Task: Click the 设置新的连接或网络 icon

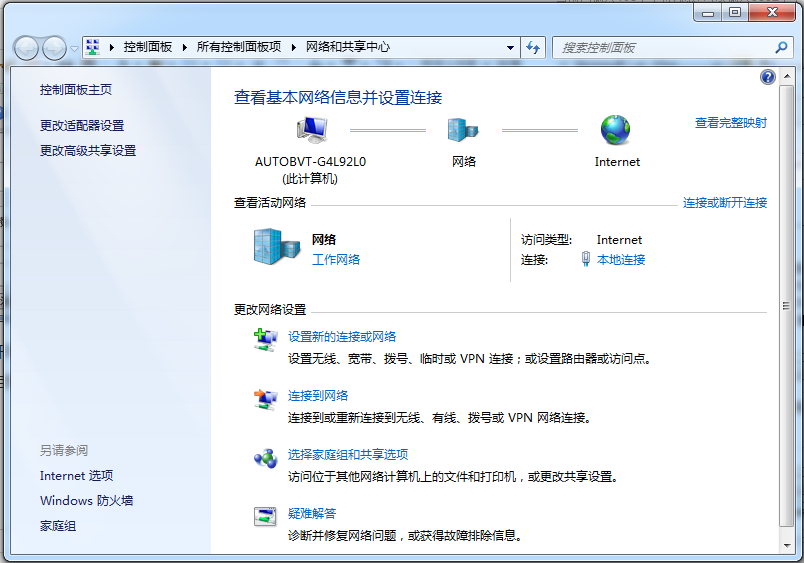Action: coord(265,341)
